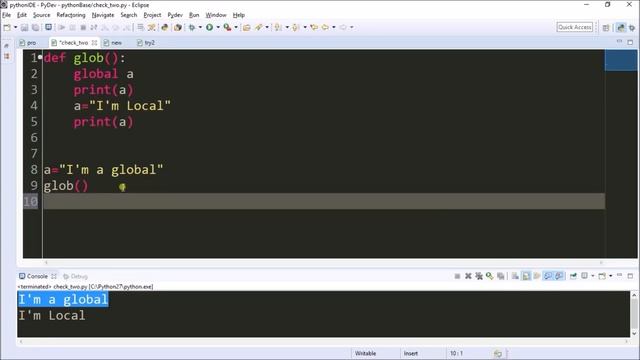Click the Last Edit Location icon
This screenshot has width=640, height=360.
(314, 27)
